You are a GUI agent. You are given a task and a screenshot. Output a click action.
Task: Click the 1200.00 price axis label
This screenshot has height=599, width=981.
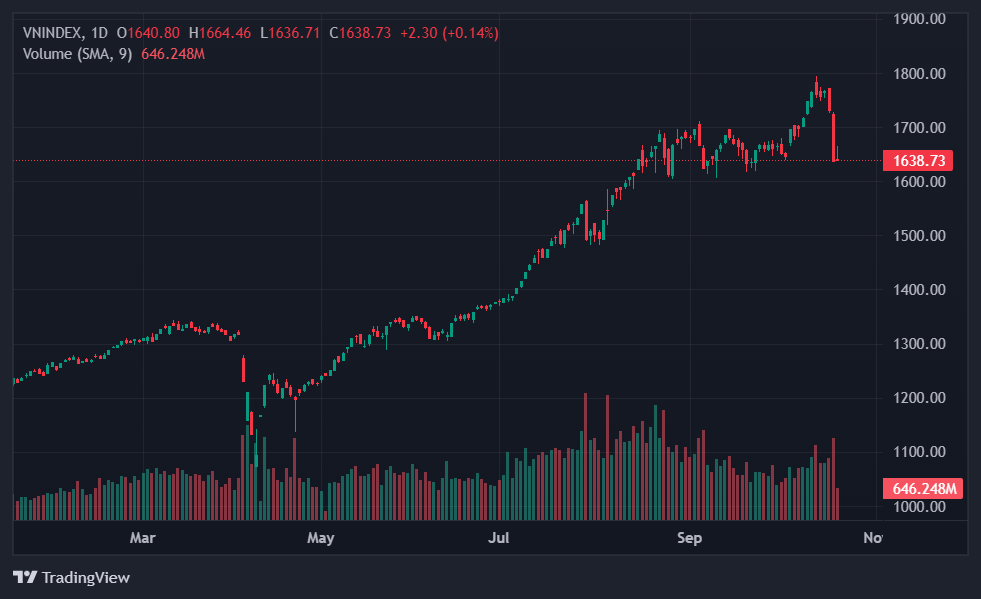coord(918,398)
